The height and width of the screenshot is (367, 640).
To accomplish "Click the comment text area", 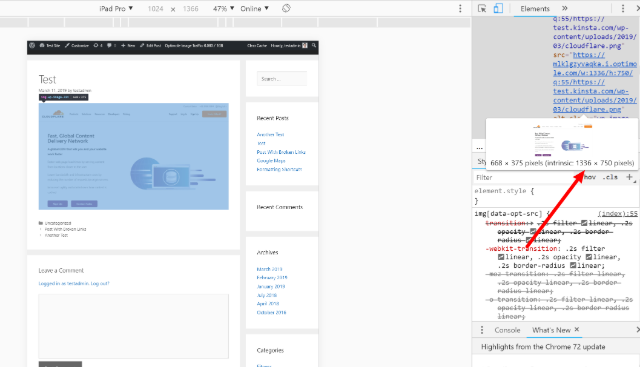I will coord(133,326).
